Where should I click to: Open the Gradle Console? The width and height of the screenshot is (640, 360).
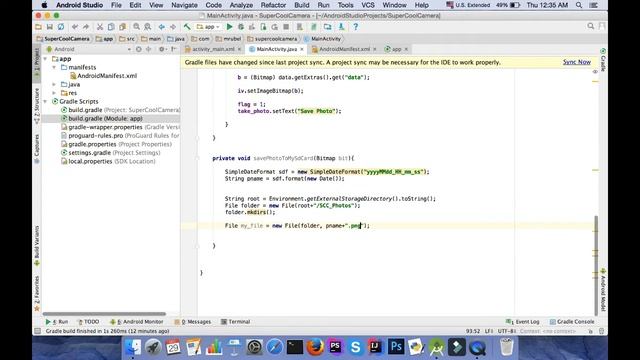click(x=571, y=322)
